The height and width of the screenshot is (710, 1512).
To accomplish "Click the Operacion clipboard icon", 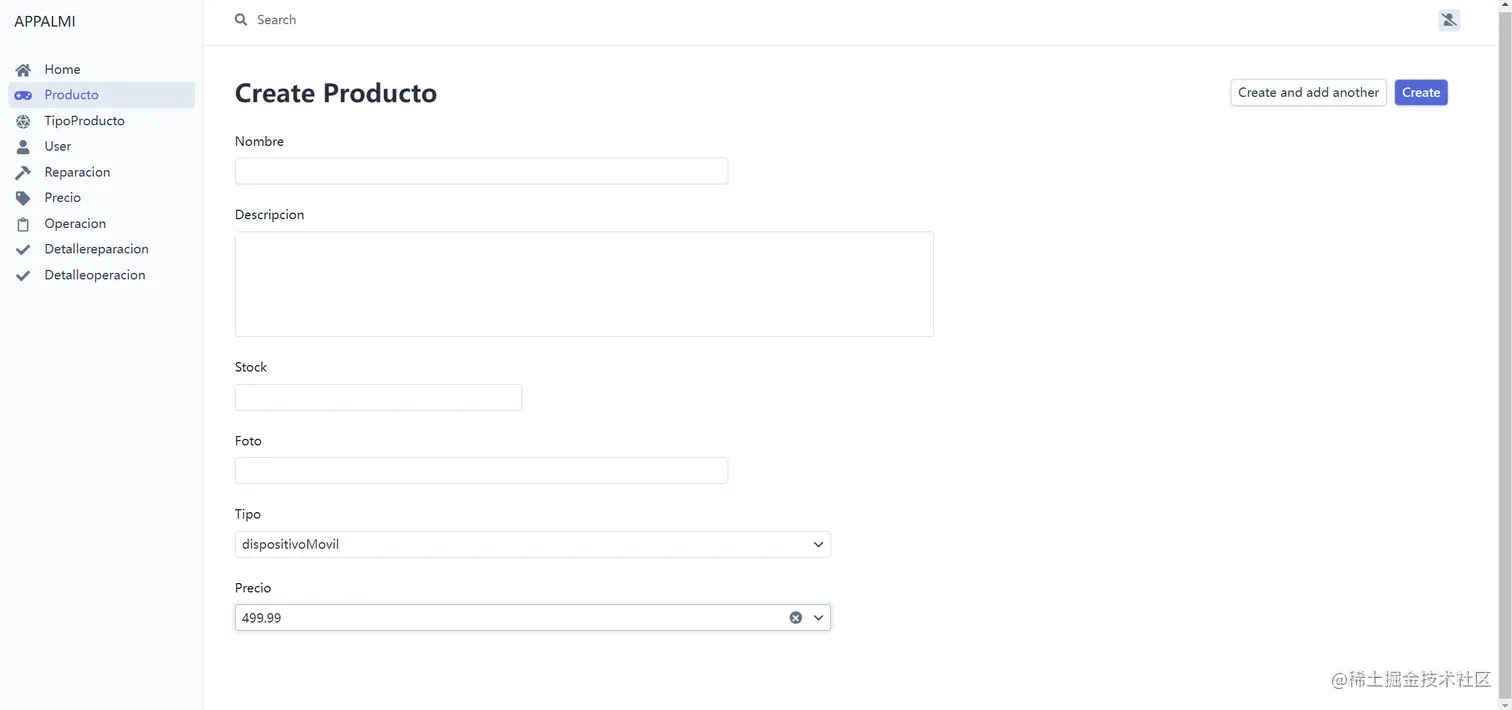I will click(x=23, y=224).
